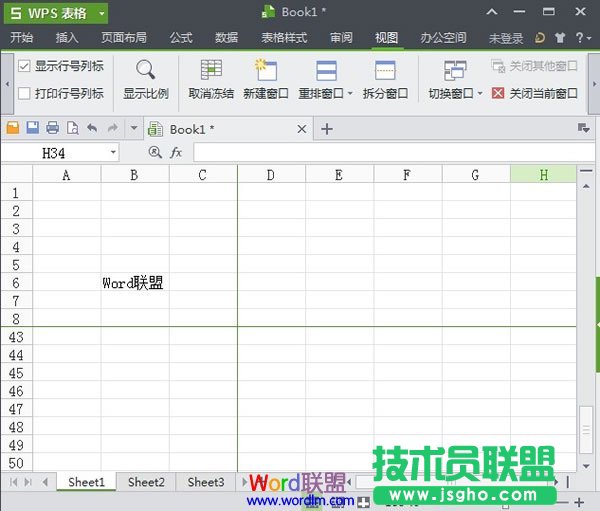Select the Sheet1 tab
Screen dimensions: 600x511
point(86,482)
